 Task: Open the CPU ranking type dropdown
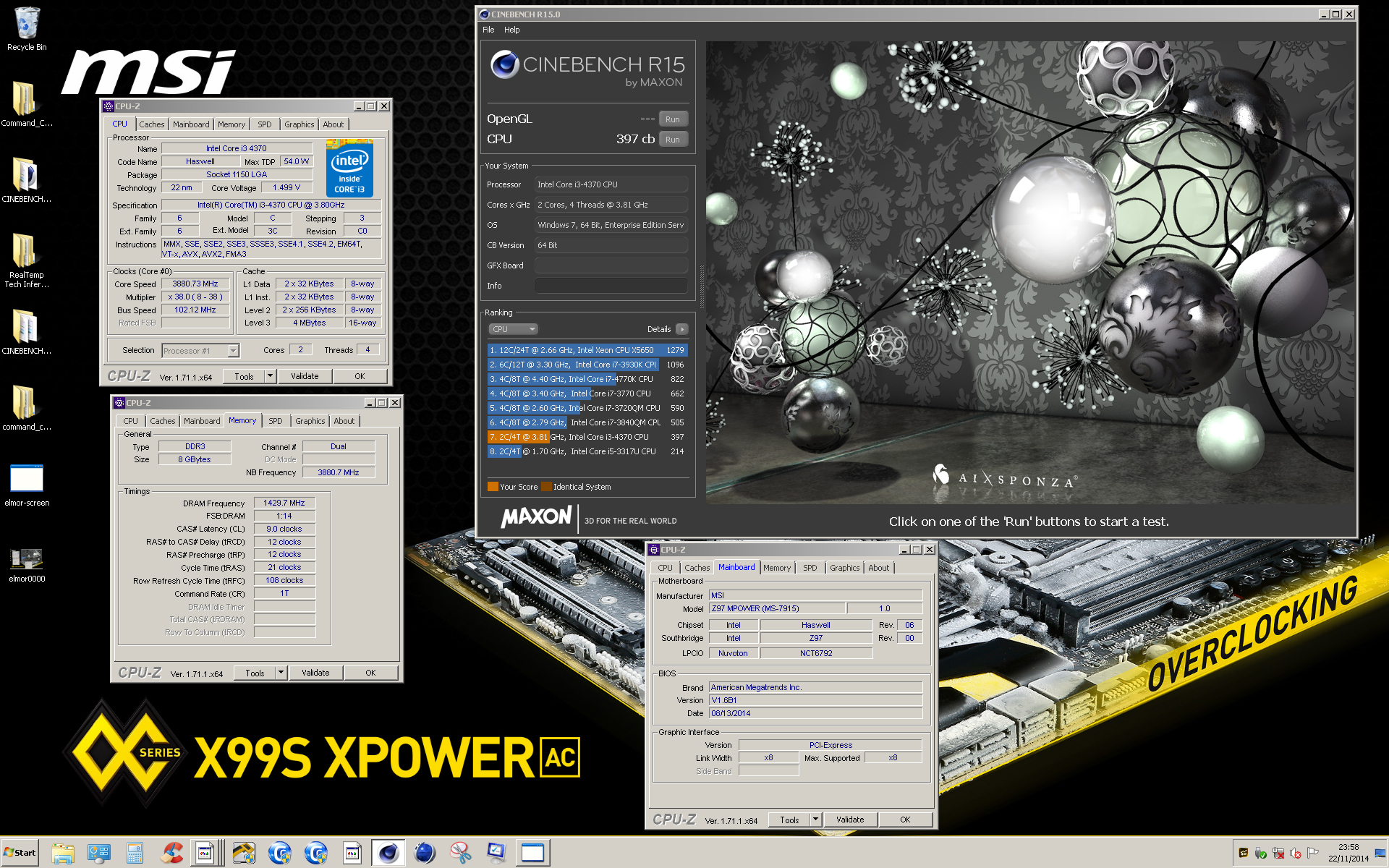coord(514,329)
